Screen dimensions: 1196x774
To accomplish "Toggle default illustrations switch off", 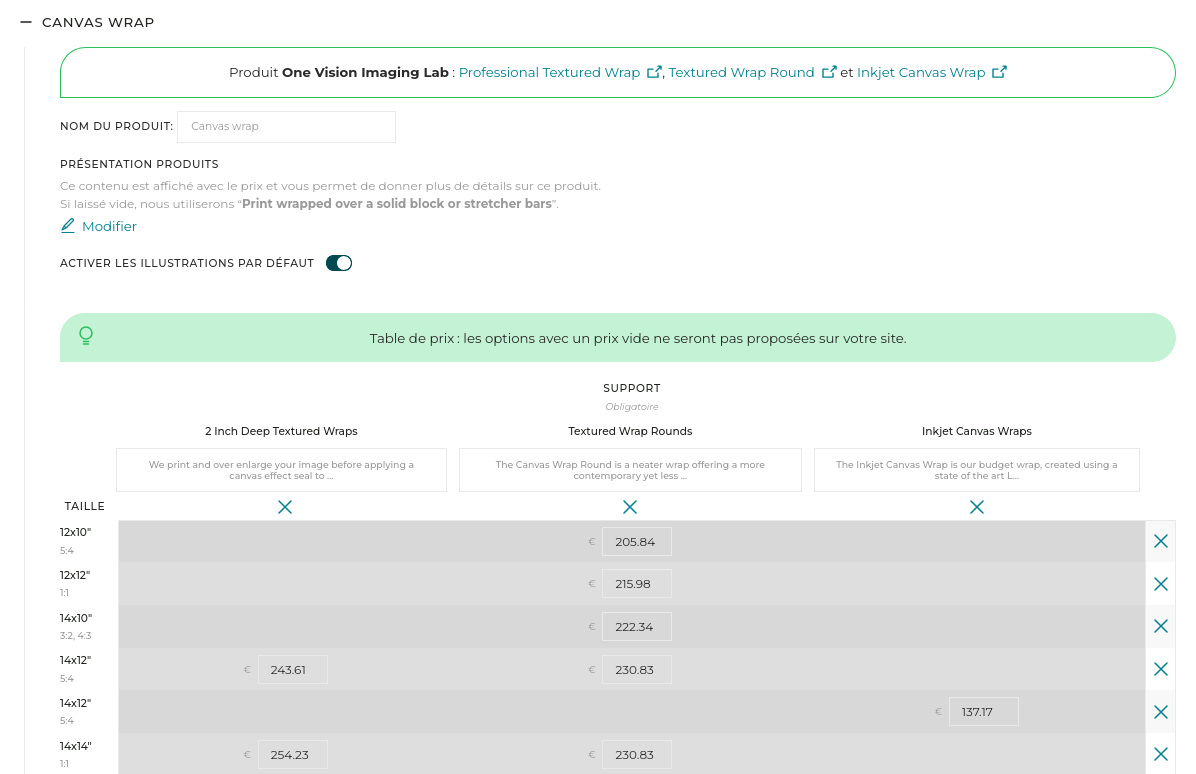I will pyautogui.click(x=339, y=263).
